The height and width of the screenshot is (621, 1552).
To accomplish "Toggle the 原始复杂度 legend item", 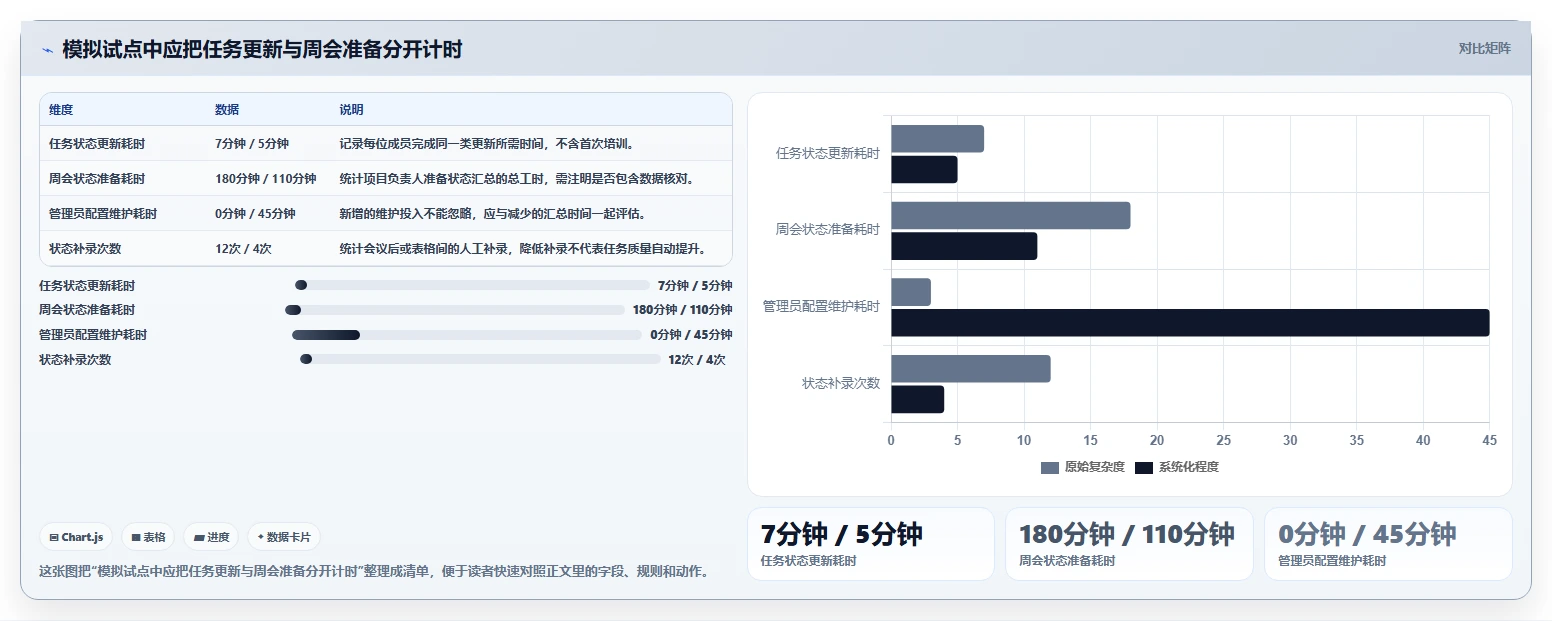I will [x=1083, y=467].
